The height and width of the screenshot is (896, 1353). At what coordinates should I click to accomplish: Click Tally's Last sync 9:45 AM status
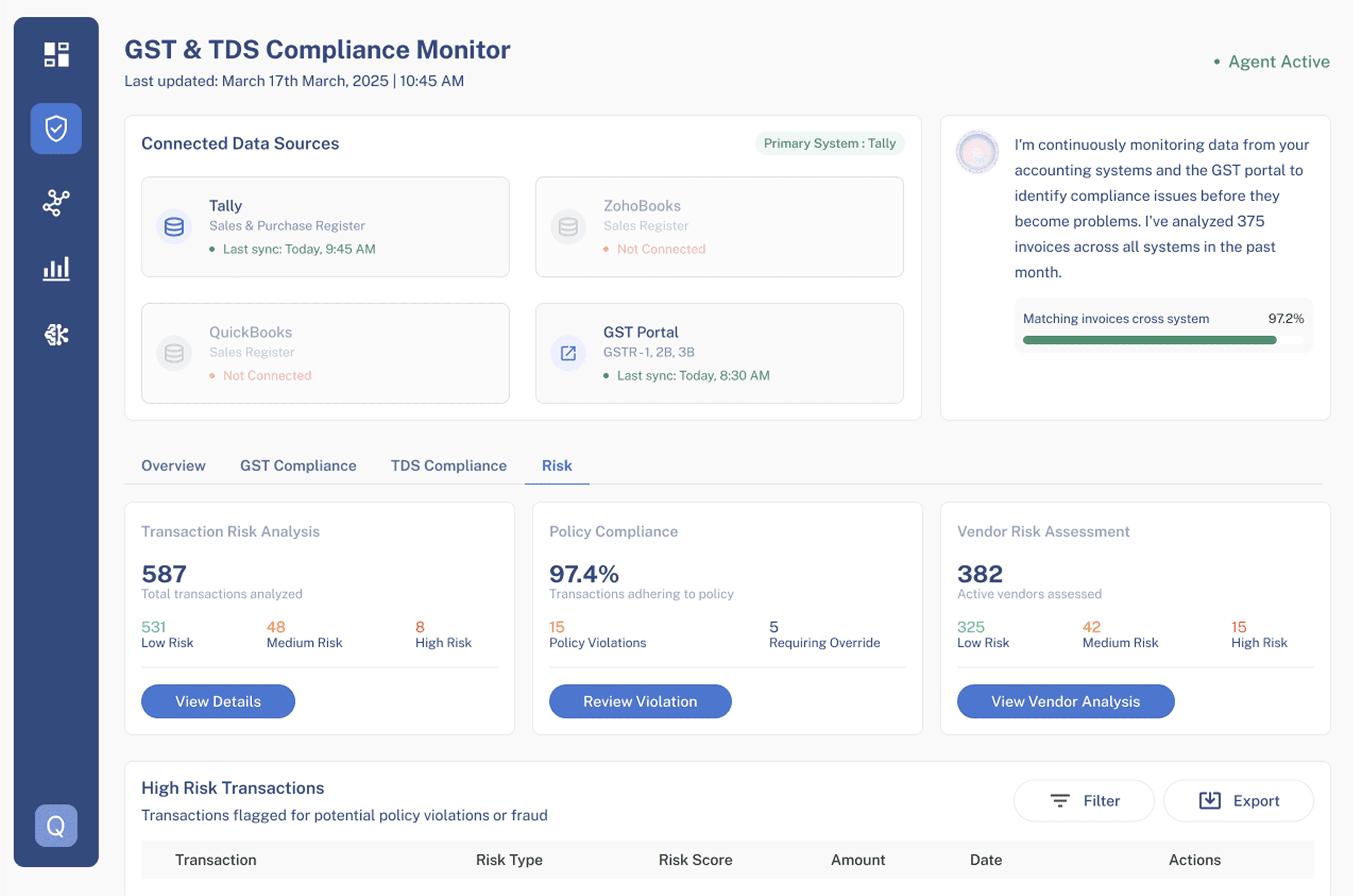coord(293,249)
